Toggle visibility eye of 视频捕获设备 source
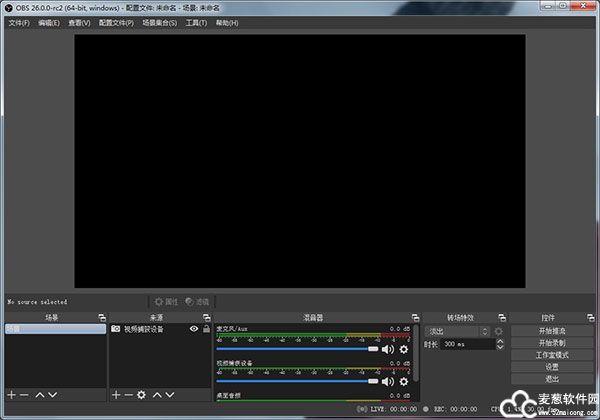The height and width of the screenshot is (420, 600). click(194, 328)
